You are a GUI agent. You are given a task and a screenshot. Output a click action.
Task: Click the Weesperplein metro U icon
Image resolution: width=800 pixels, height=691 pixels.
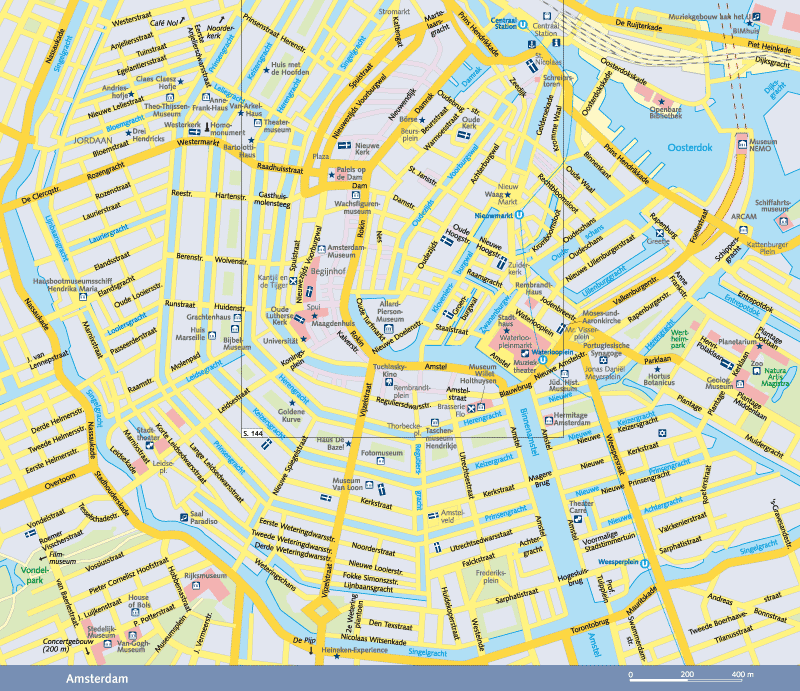coord(645,563)
